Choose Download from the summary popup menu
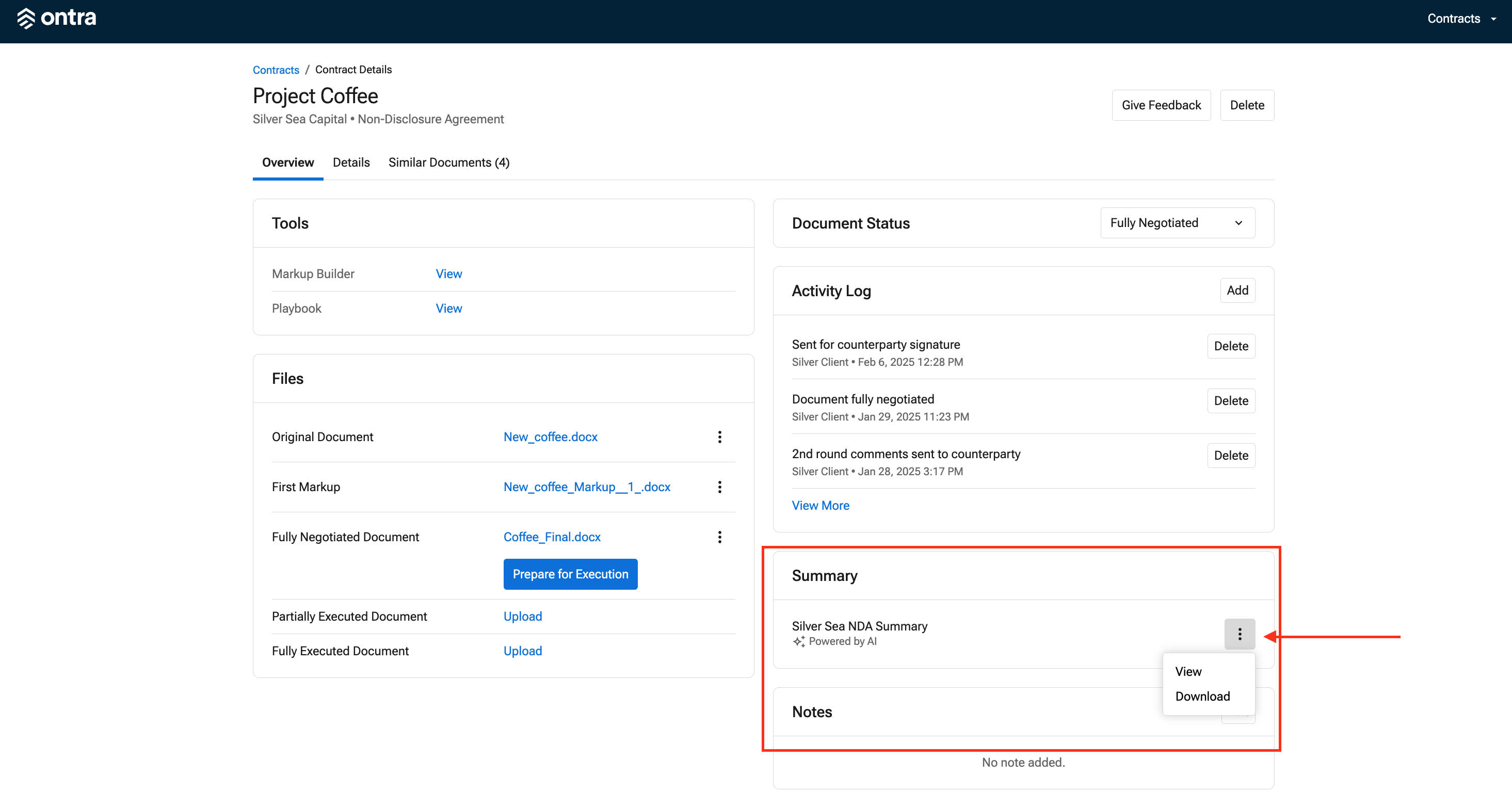This screenshot has height=809, width=1512. 1202,697
